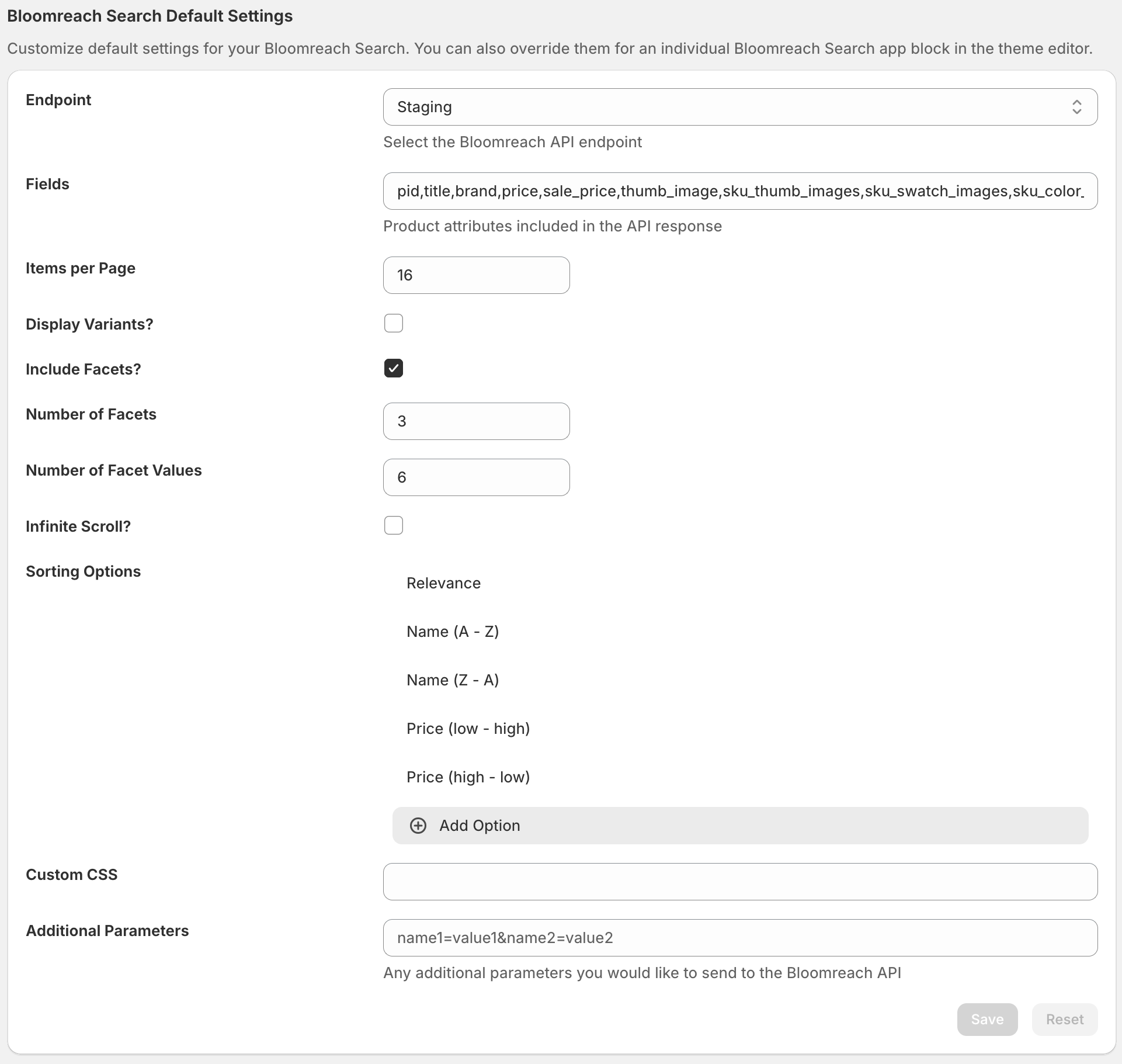Click the Save button
The width and height of the screenshot is (1122, 1064).
tap(987, 1020)
